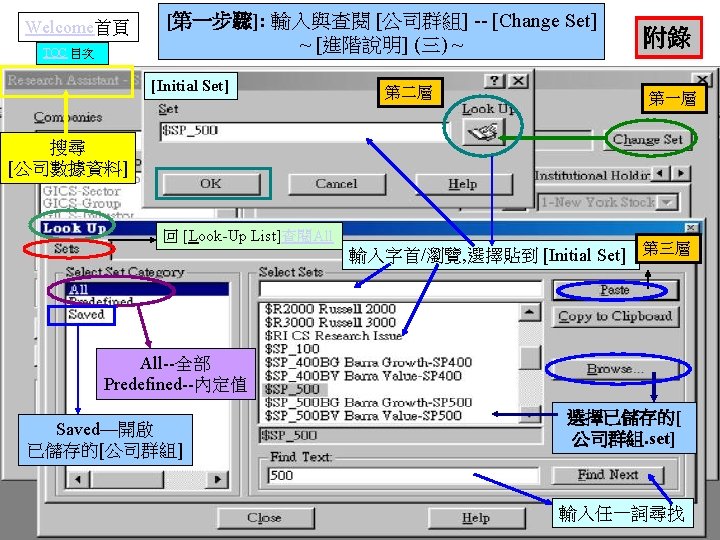Screen dimensions: 720x540
Task: Select the All set category
Action: [x=147, y=289]
